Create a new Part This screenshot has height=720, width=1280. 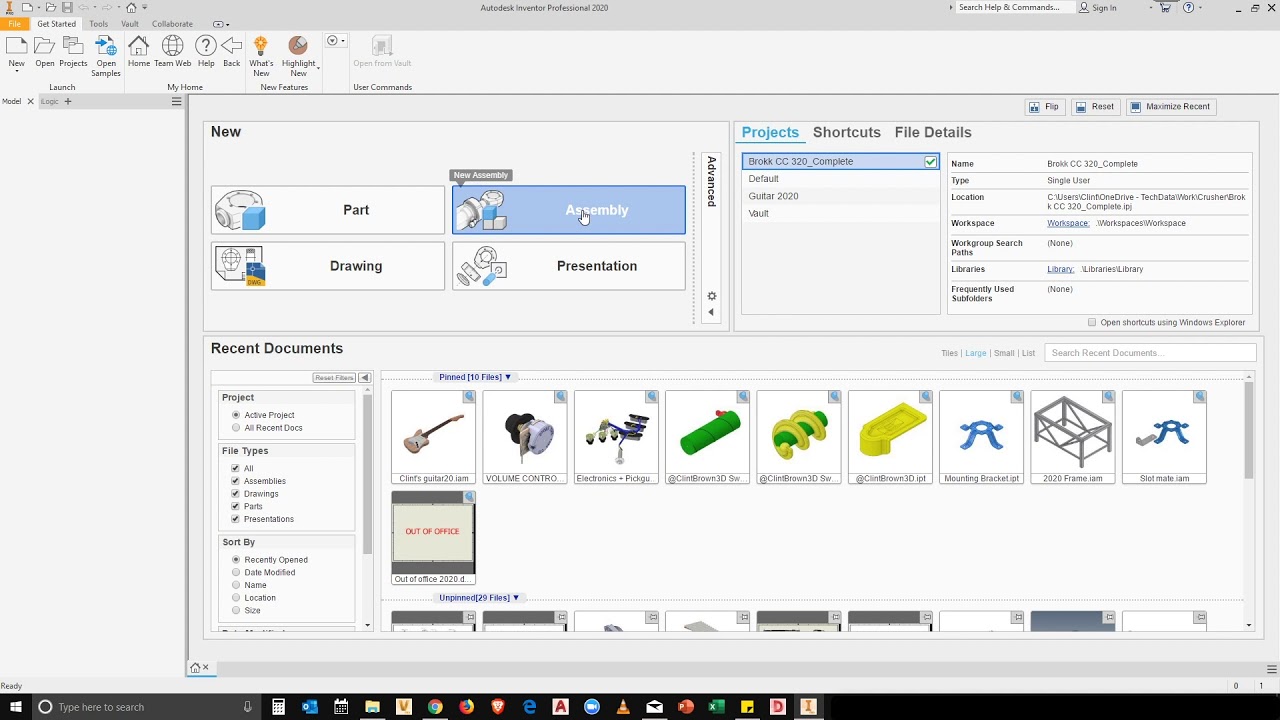tap(328, 210)
